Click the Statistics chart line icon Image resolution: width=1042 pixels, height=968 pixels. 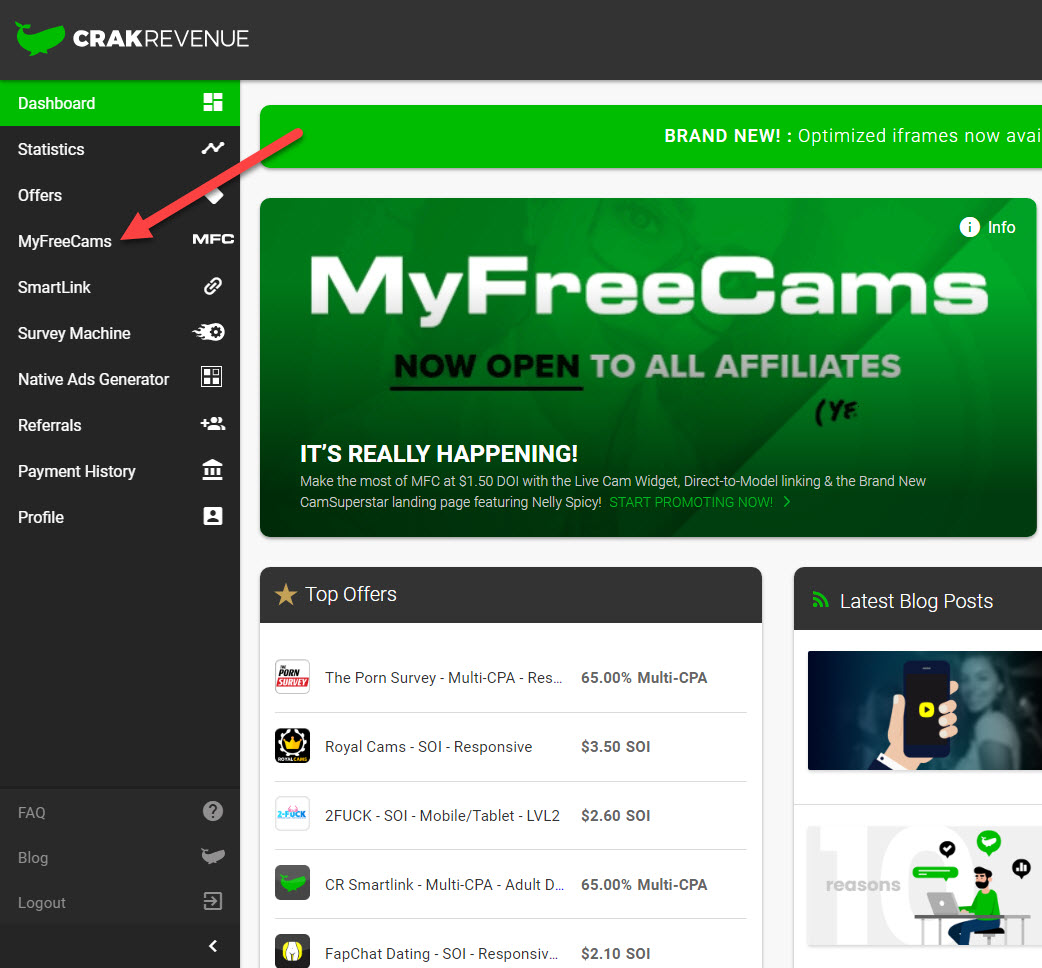212,149
